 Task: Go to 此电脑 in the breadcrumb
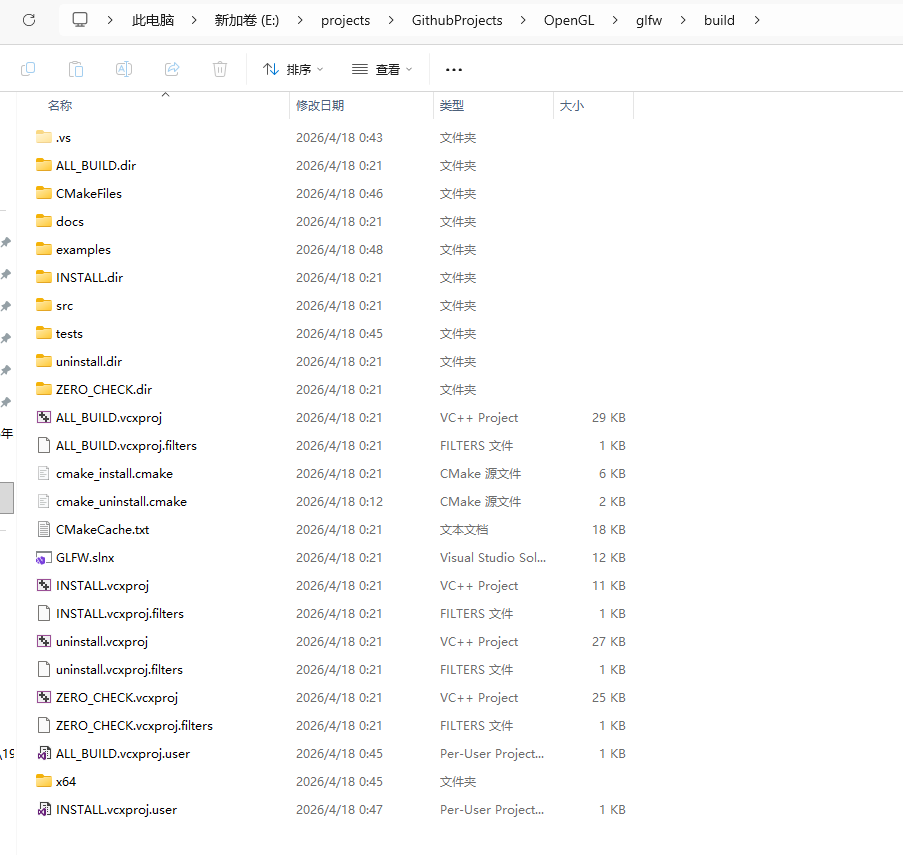point(153,20)
